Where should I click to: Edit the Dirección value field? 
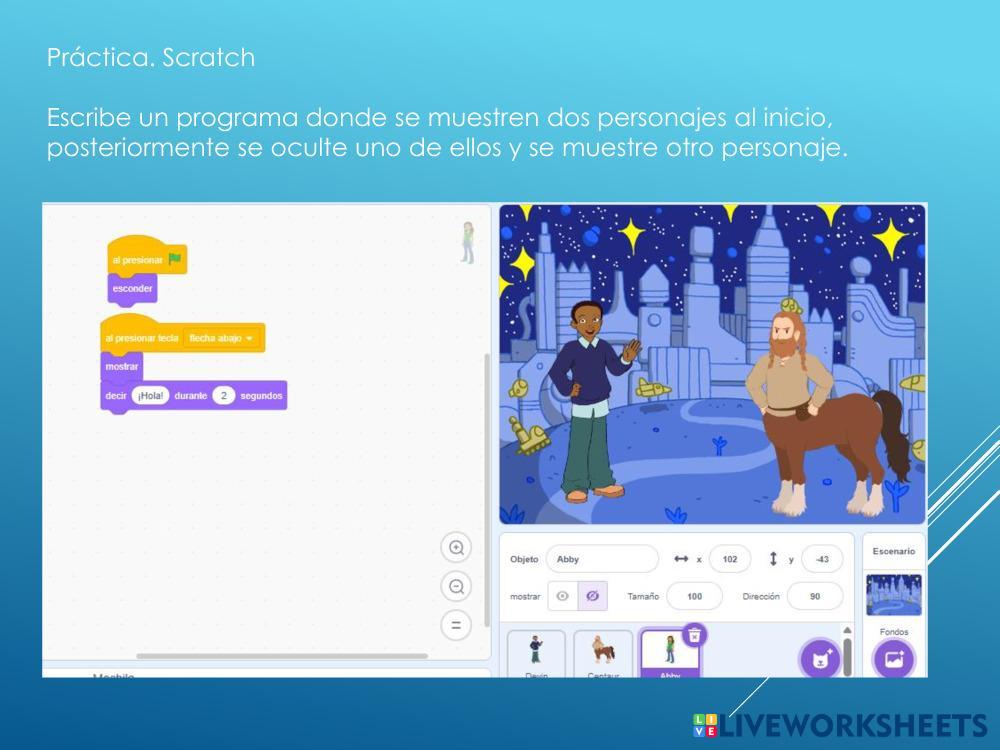[x=814, y=596]
